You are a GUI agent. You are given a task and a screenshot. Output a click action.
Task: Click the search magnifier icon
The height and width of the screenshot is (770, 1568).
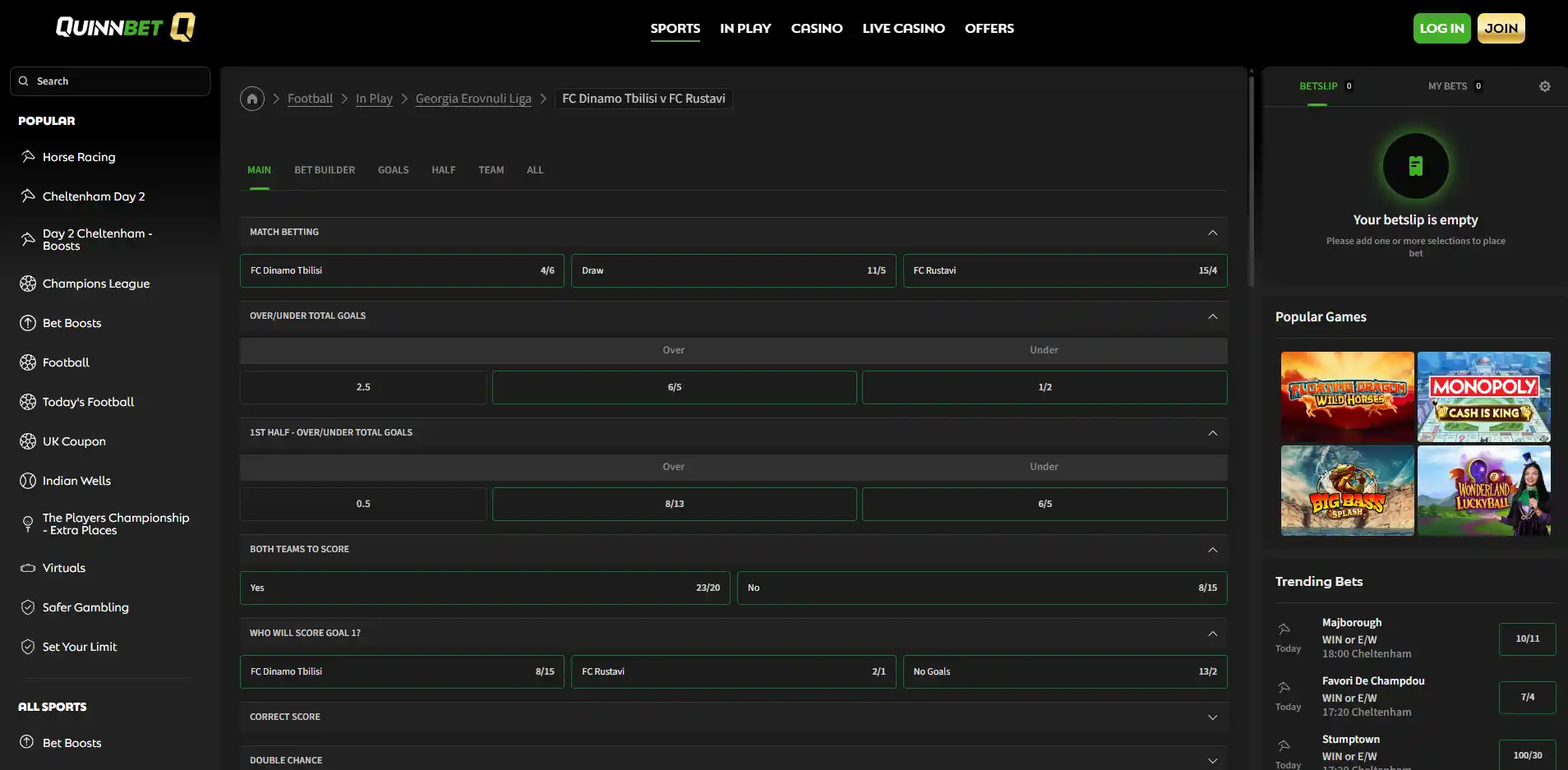(24, 81)
